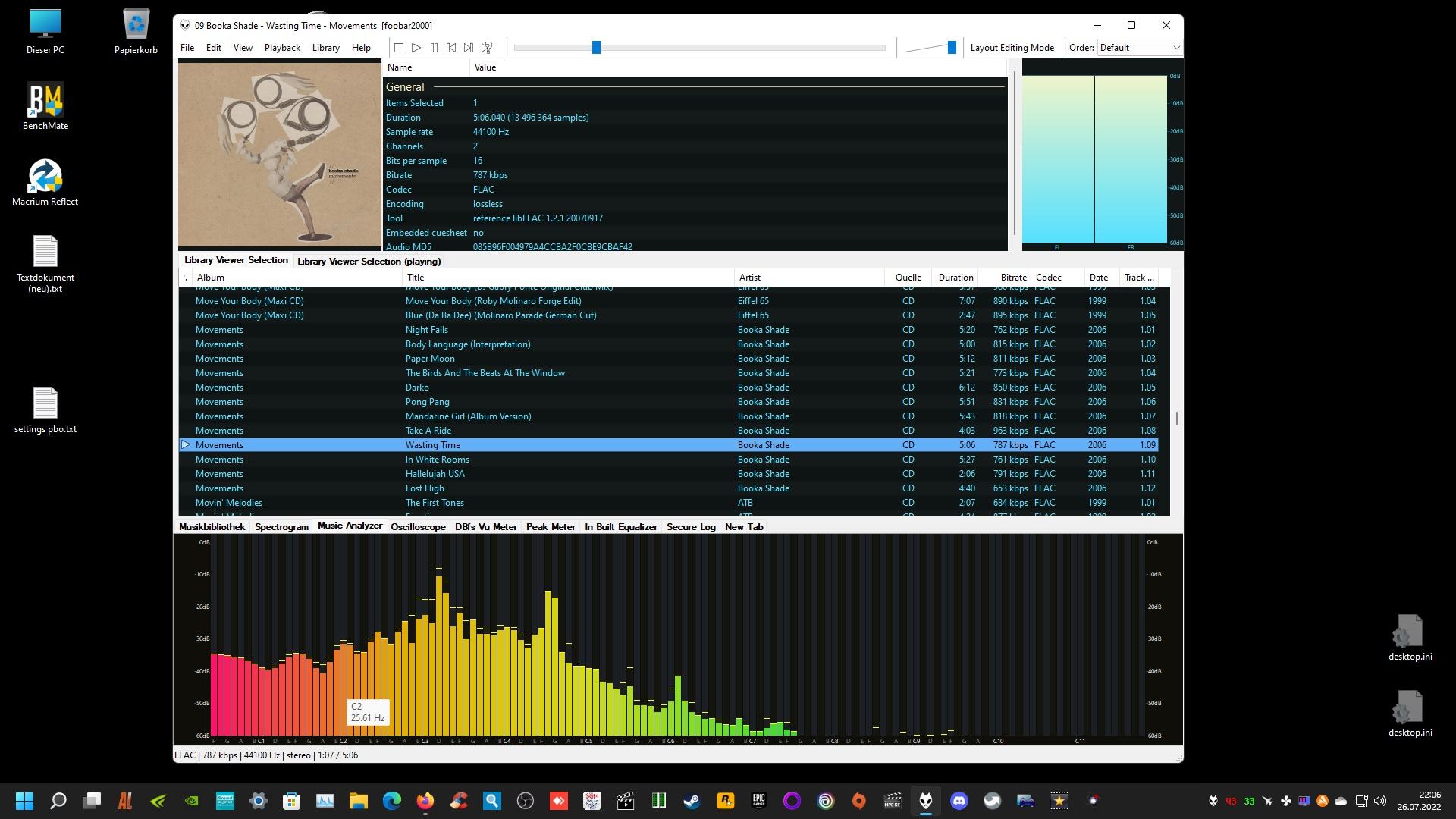This screenshot has width=1456, height=819.
Task: Open the taskbar Search icon
Action: click(x=58, y=801)
